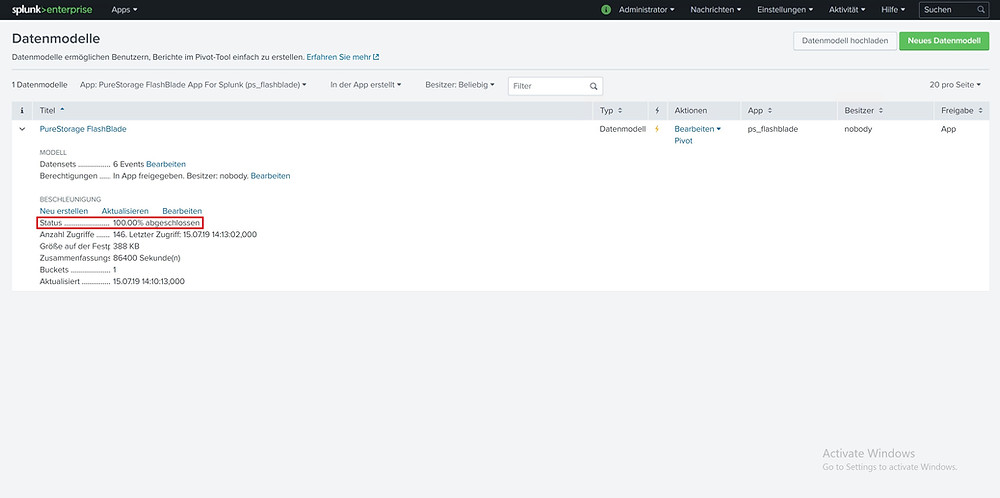Open the 20 pro Seite dropdown
1000x498 pixels.
coord(955,84)
